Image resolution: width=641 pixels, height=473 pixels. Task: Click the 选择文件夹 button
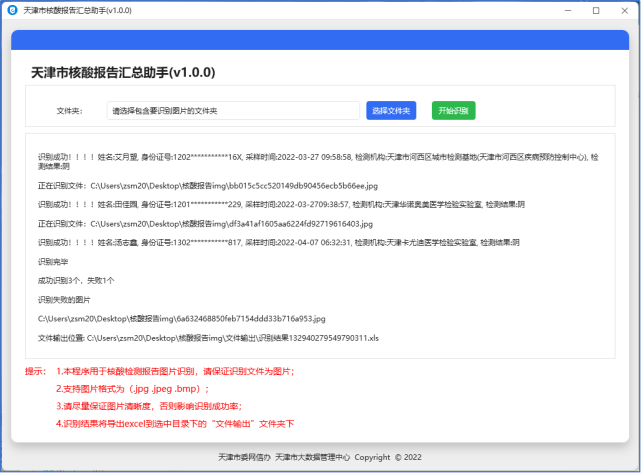[x=391, y=110]
